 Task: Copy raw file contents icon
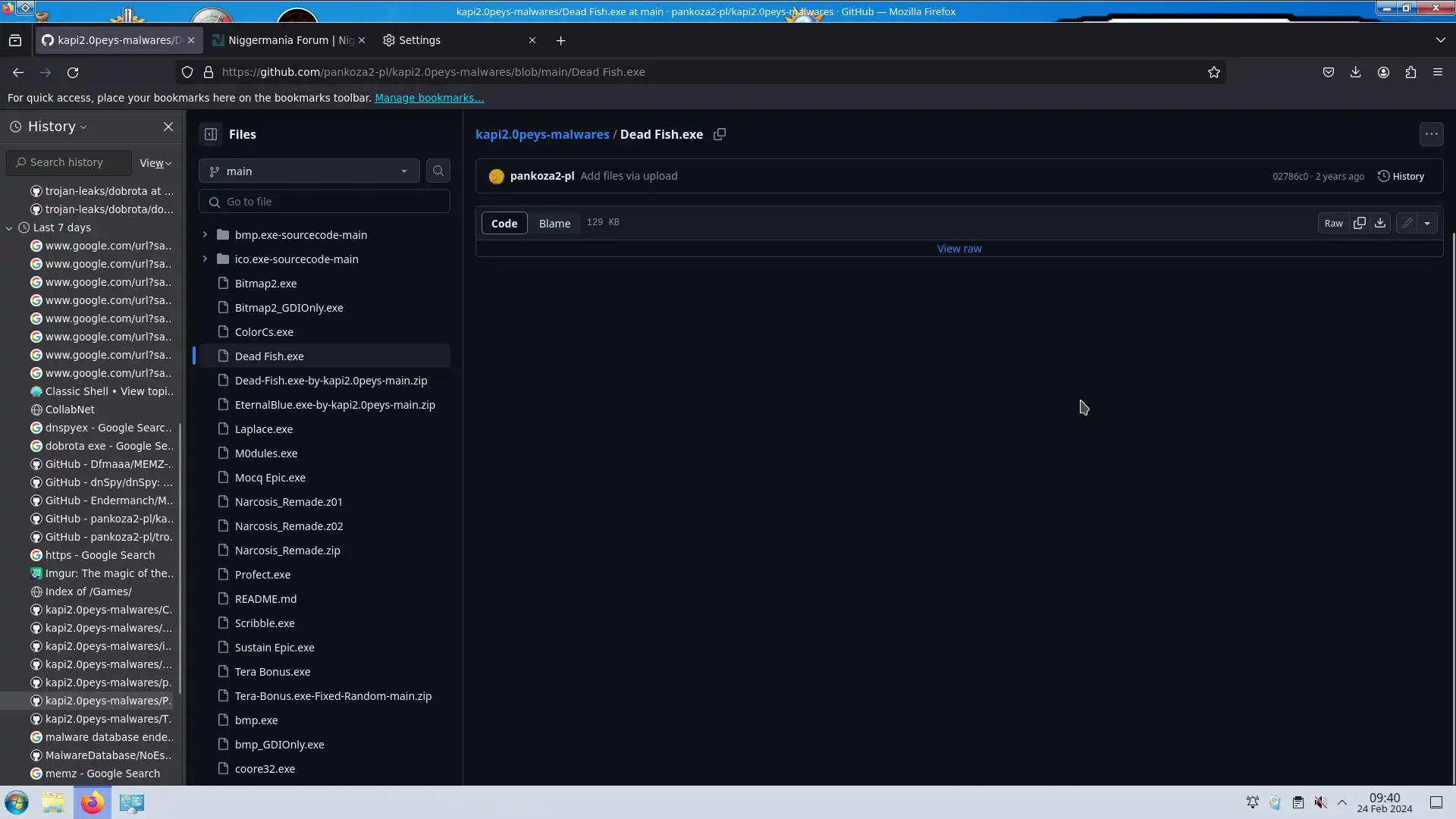1360,223
